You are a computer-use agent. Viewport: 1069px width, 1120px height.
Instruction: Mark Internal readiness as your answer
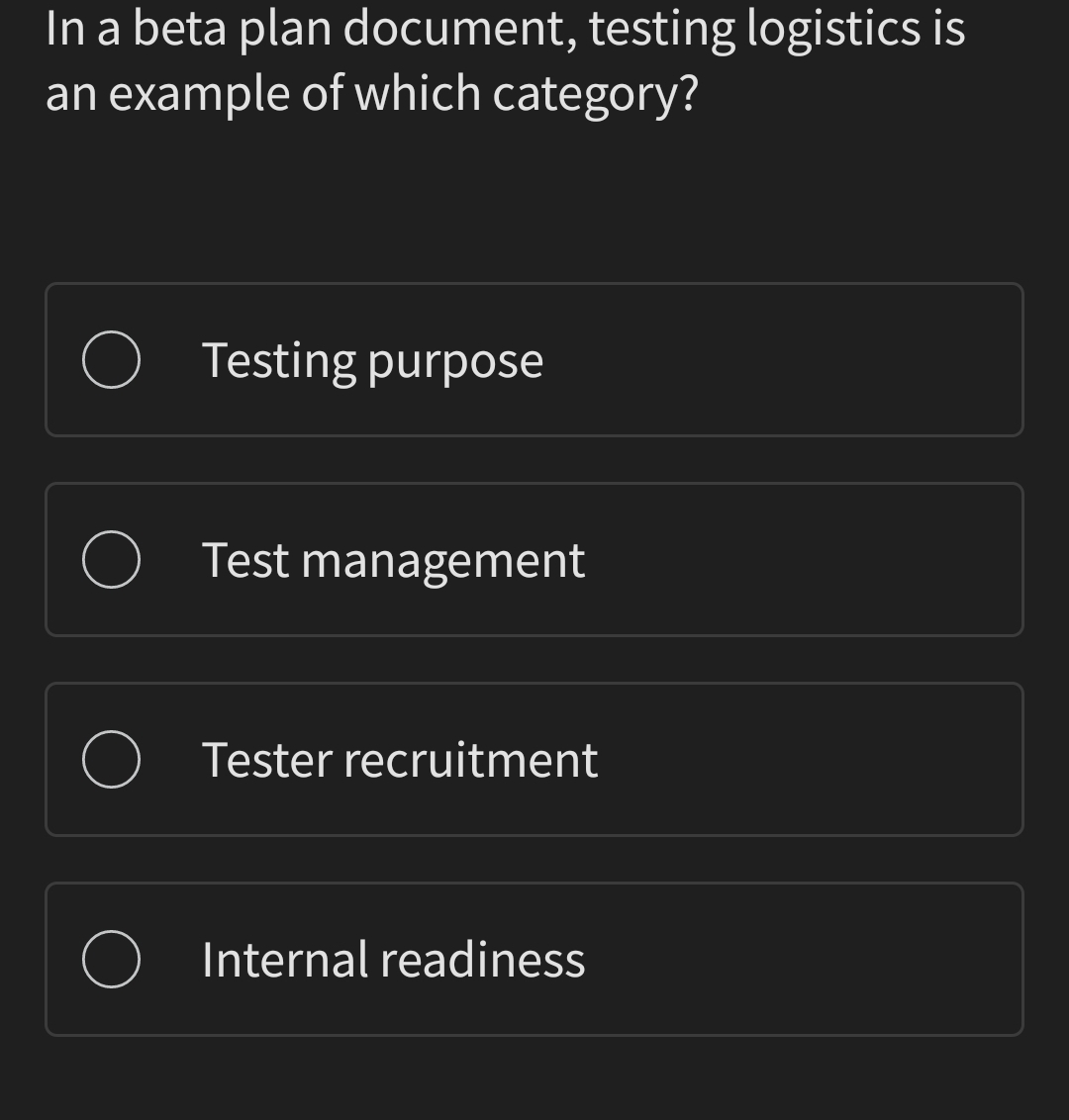tap(392, 959)
